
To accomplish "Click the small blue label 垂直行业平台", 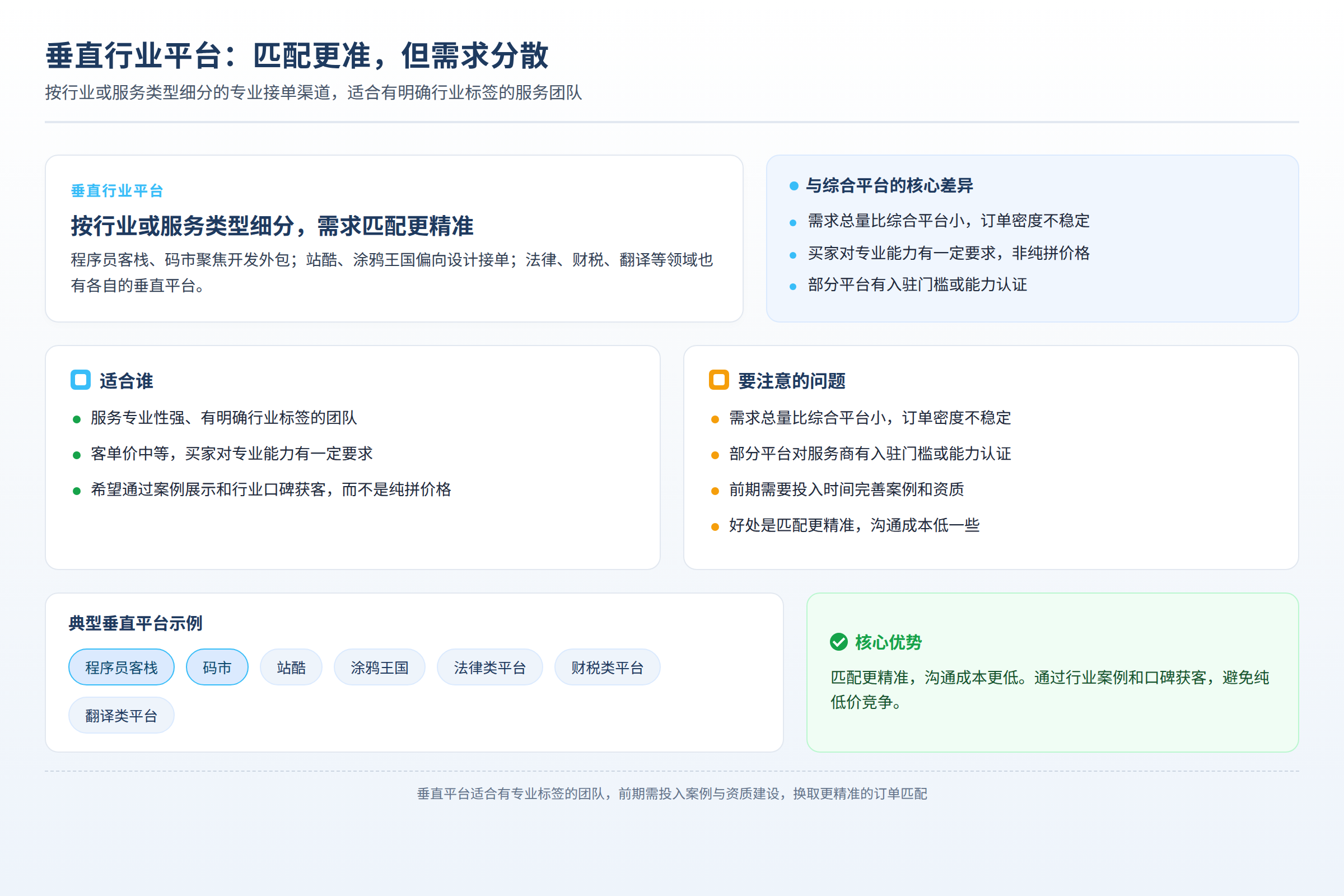I will (117, 191).
